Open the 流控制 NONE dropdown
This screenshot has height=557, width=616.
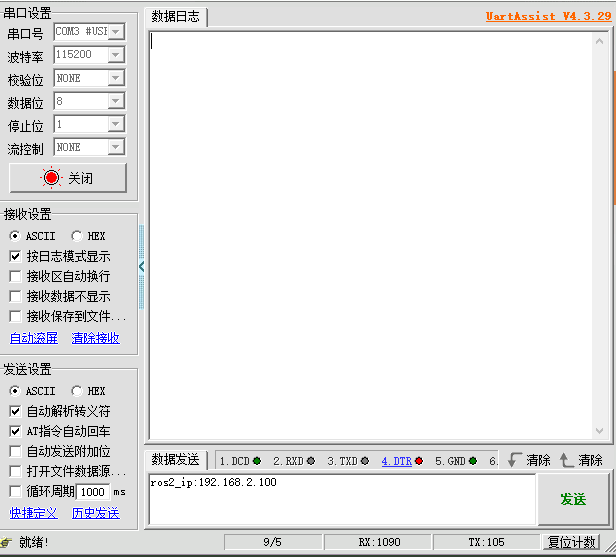coord(116,147)
